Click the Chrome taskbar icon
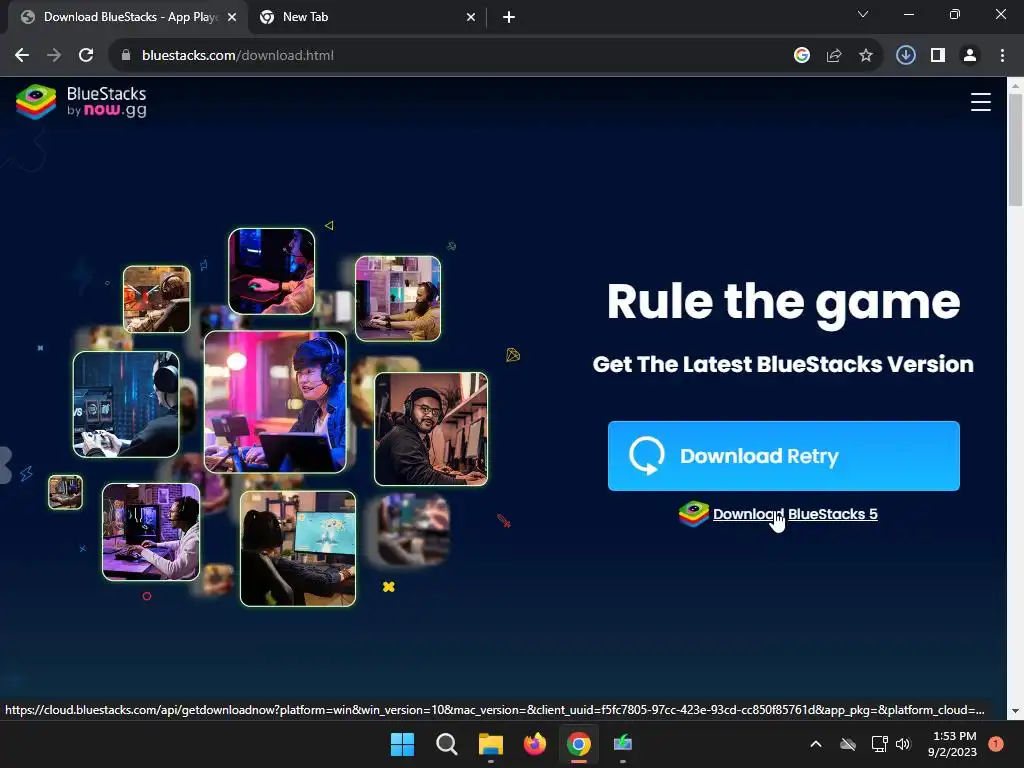 pyautogui.click(x=579, y=744)
